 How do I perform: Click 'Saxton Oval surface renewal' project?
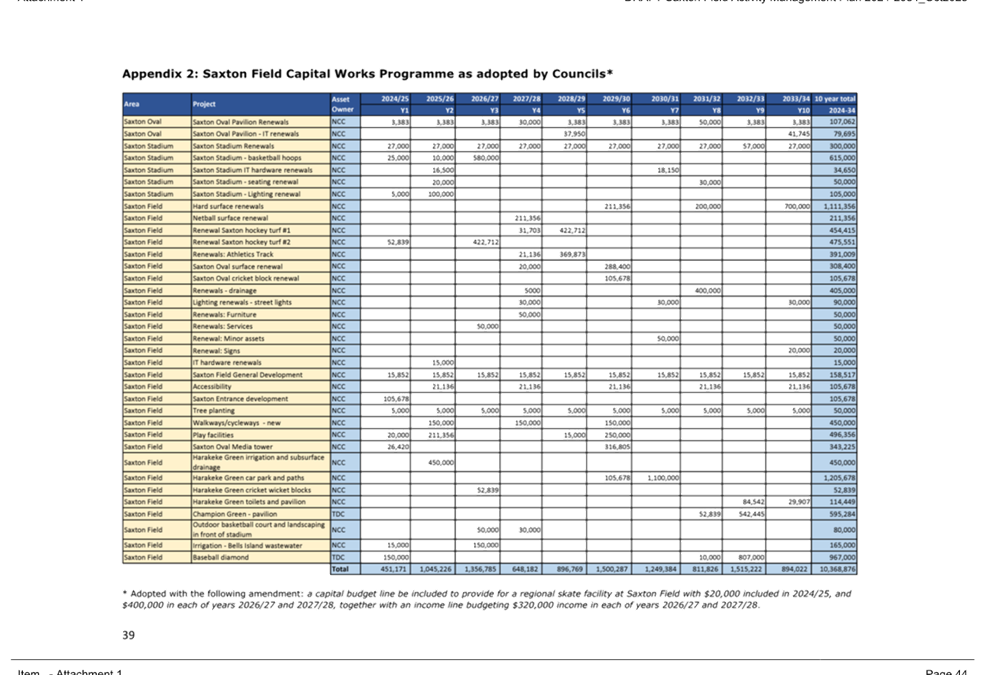[260, 266]
